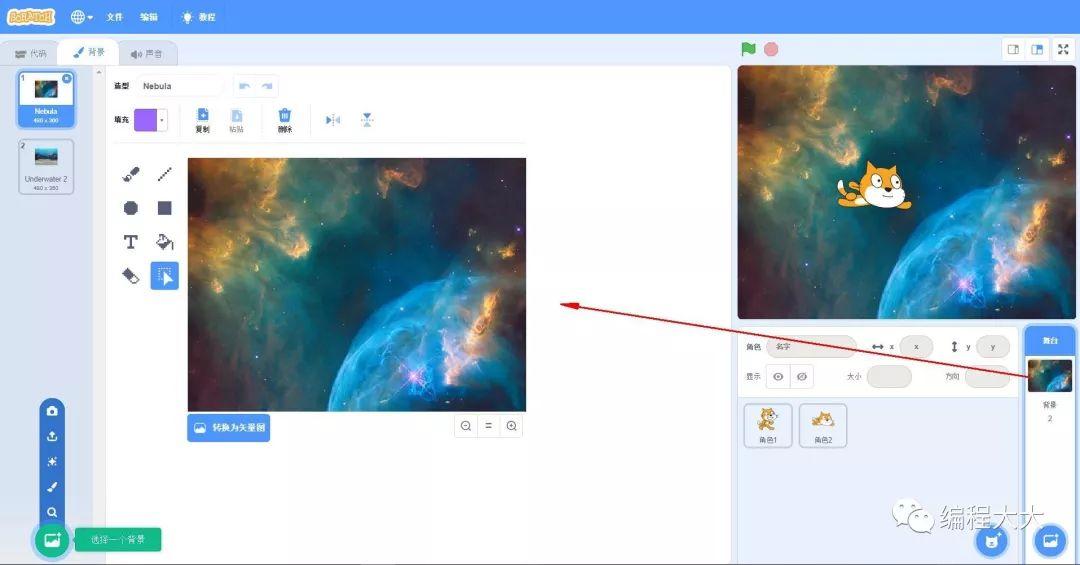Image resolution: width=1080 pixels, height=565 pixels.
Task: Select the Circle tool
Action: pyautogui.click(x=131, y=208)
